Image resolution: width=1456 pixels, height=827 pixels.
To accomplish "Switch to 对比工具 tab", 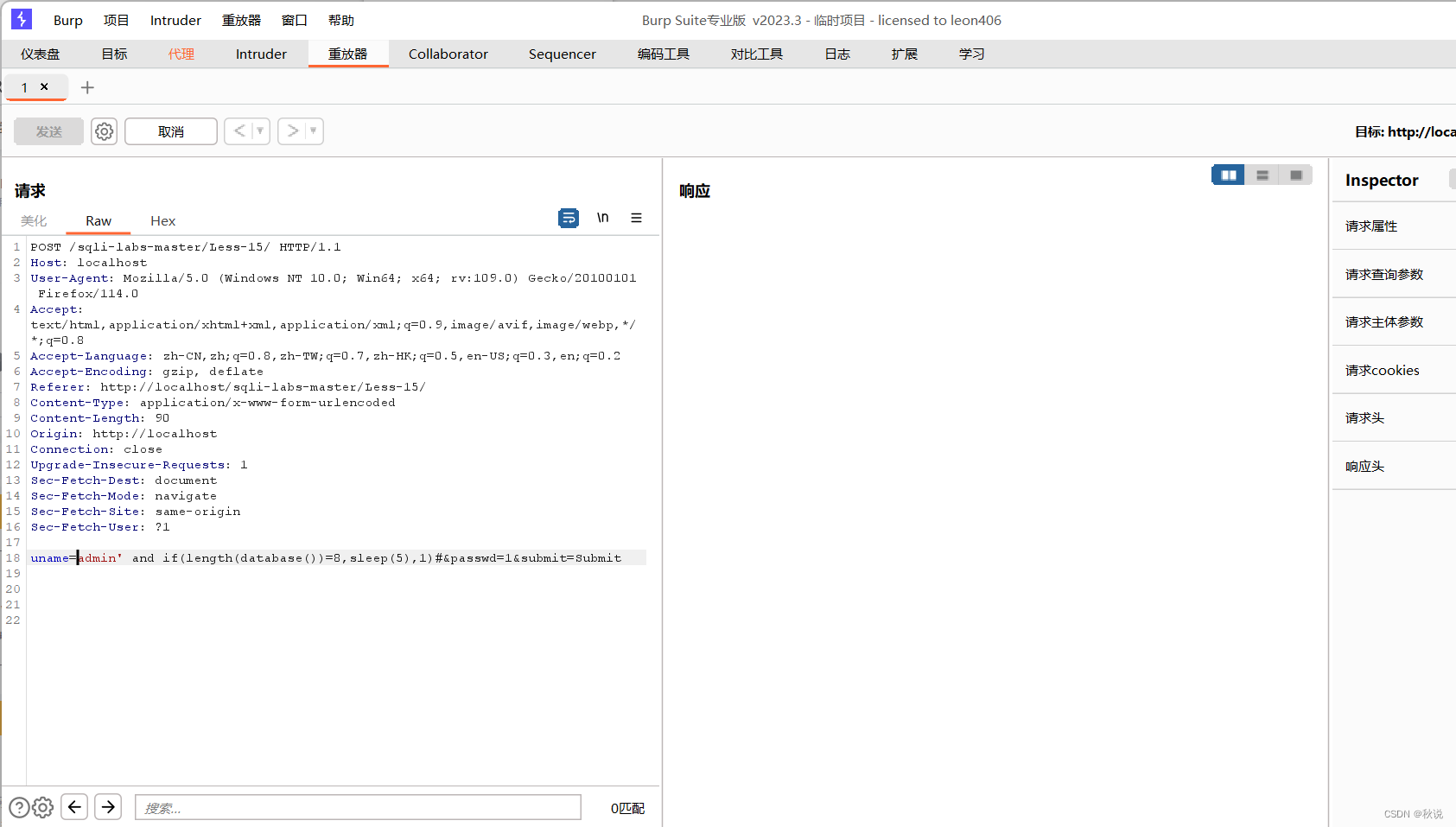I will (757, 54).
